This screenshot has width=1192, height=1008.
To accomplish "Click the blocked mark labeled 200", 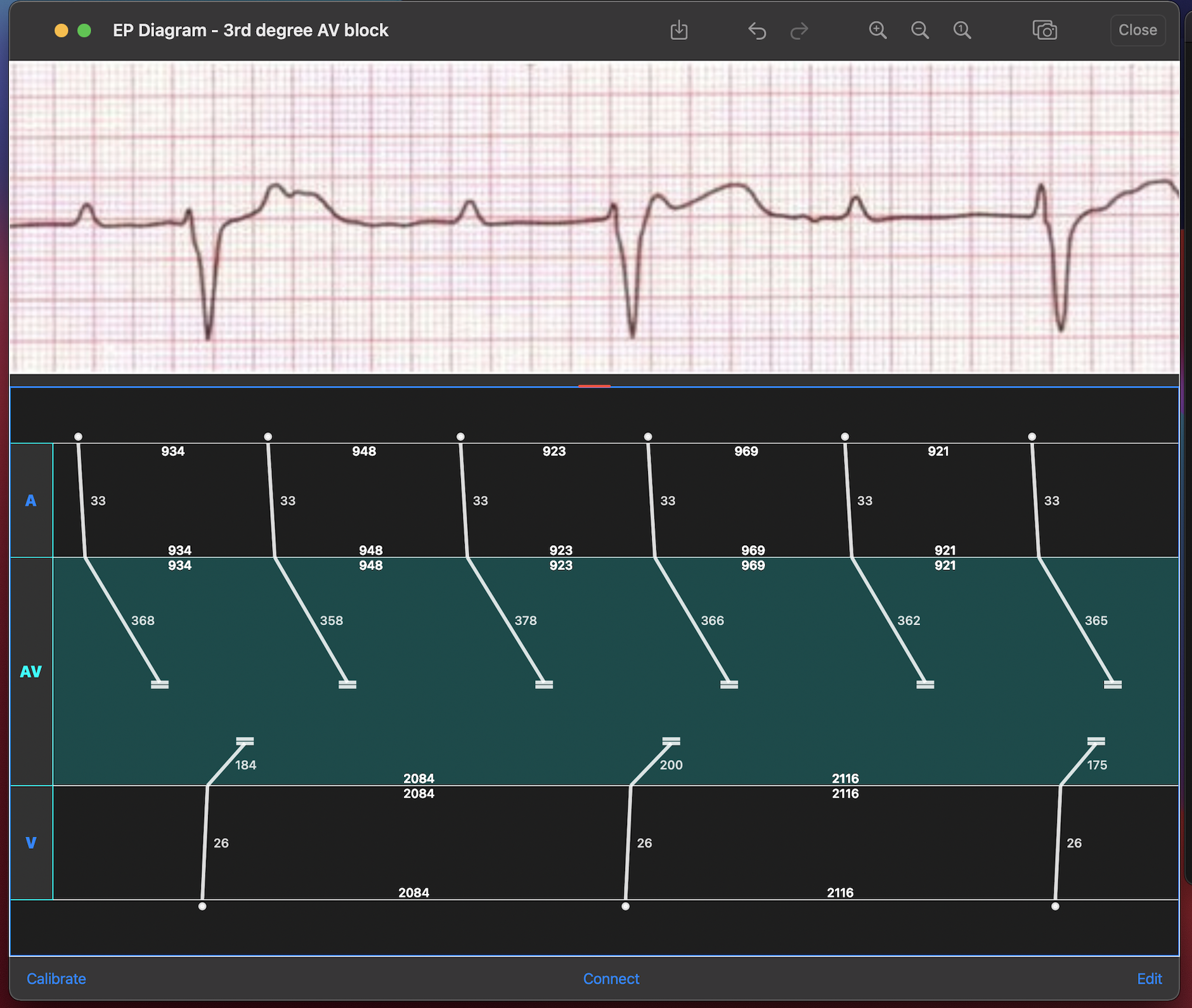I will coord(651,763).
